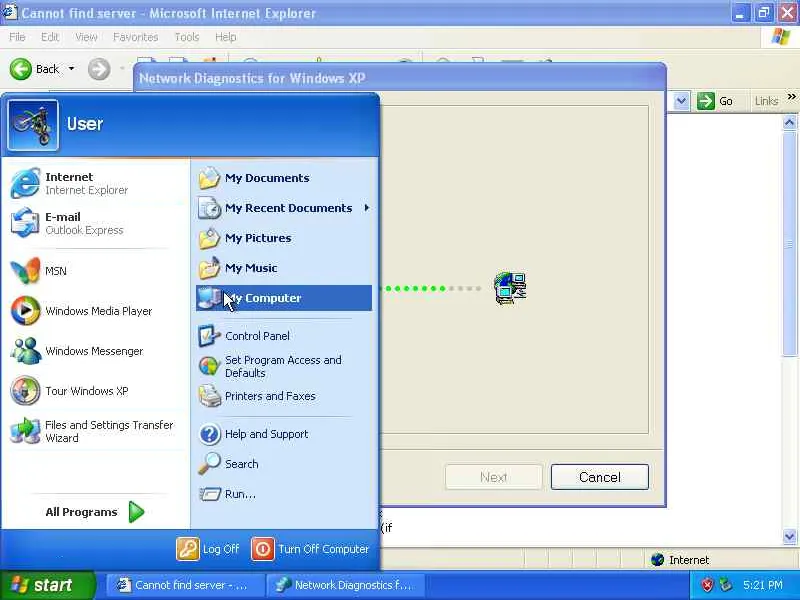
Task: Switch to Cannot find server taskbar button
Action: [x=185, y=585]
